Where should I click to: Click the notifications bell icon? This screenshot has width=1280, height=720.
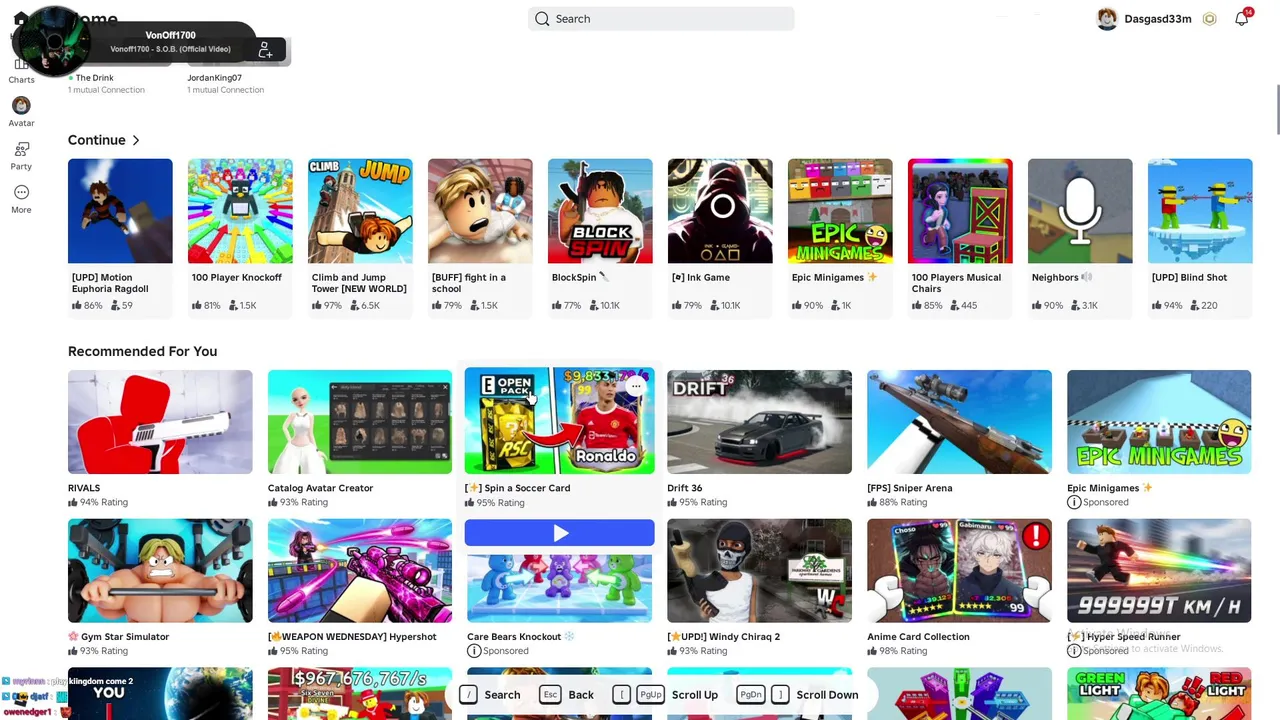pos(1241,19)
